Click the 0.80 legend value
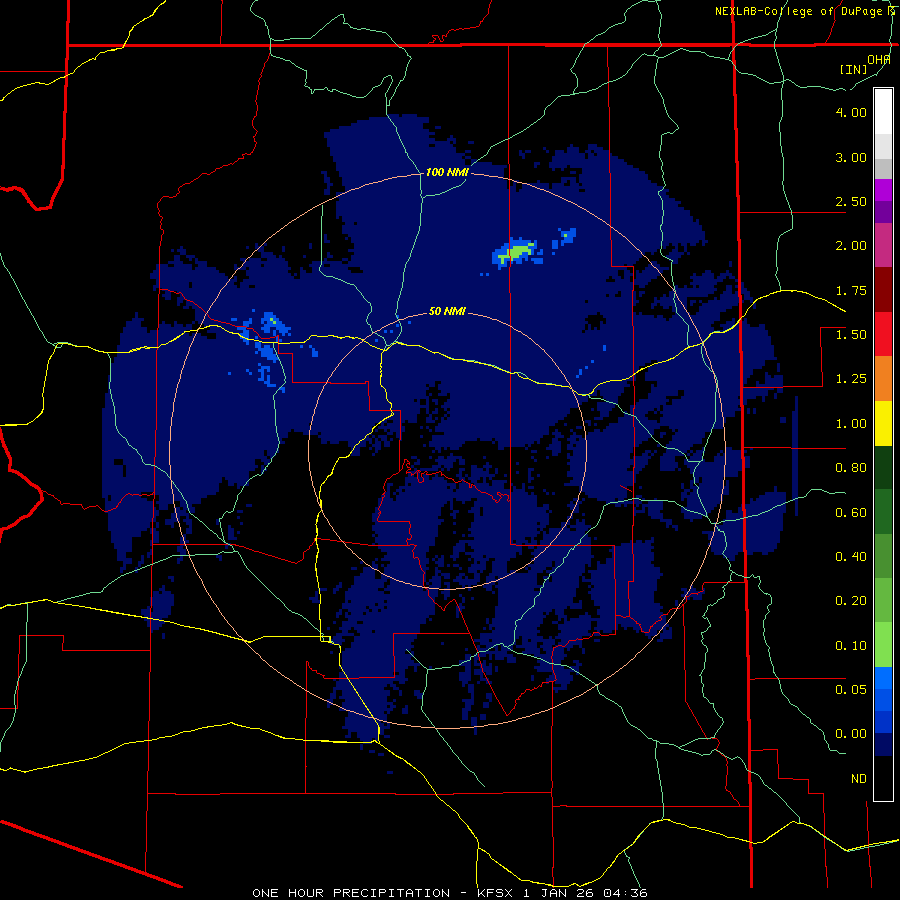The width and height of the screenshot is (900, 900). 851,468
